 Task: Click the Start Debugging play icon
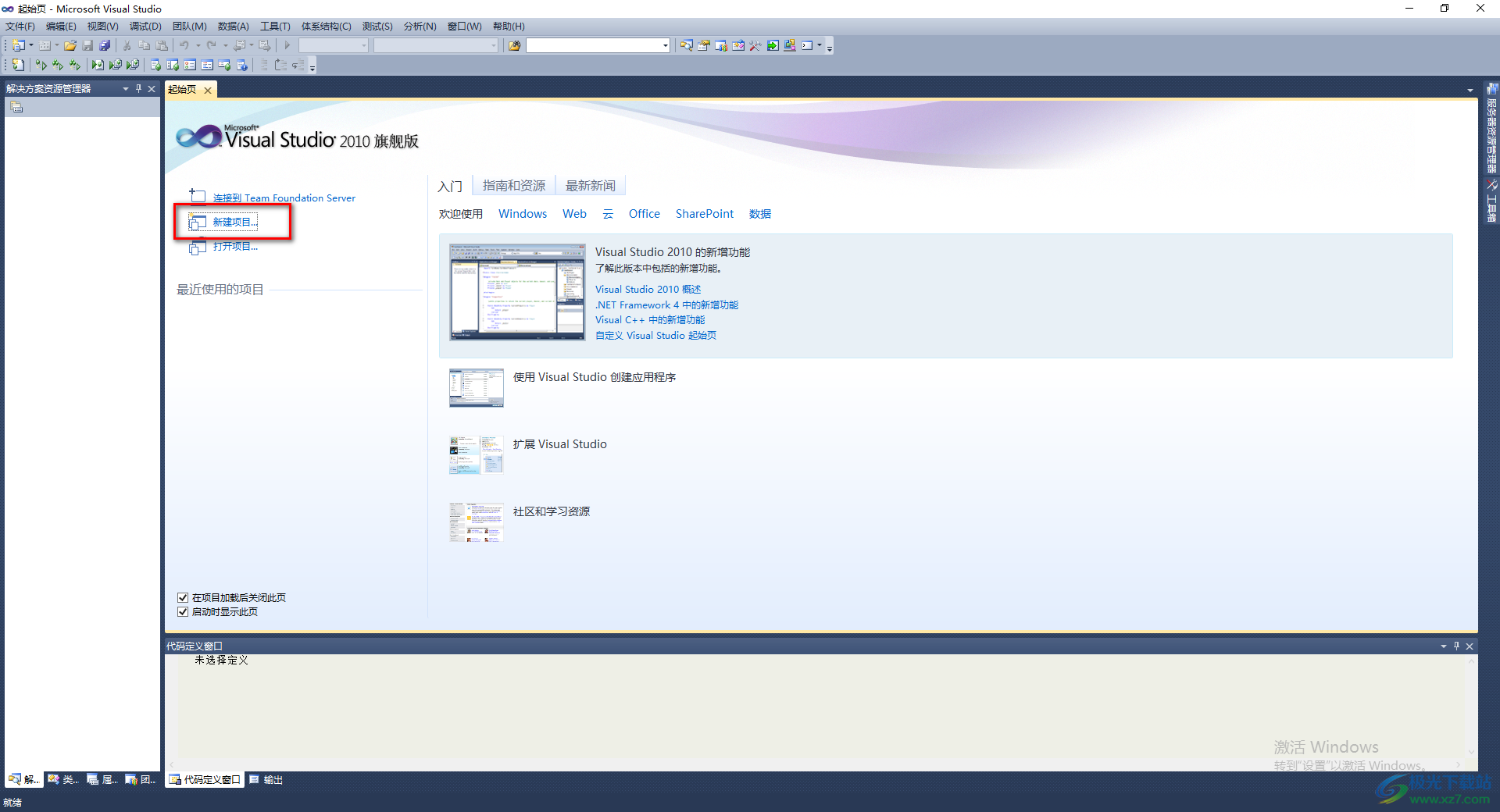(x=287, y=45)
